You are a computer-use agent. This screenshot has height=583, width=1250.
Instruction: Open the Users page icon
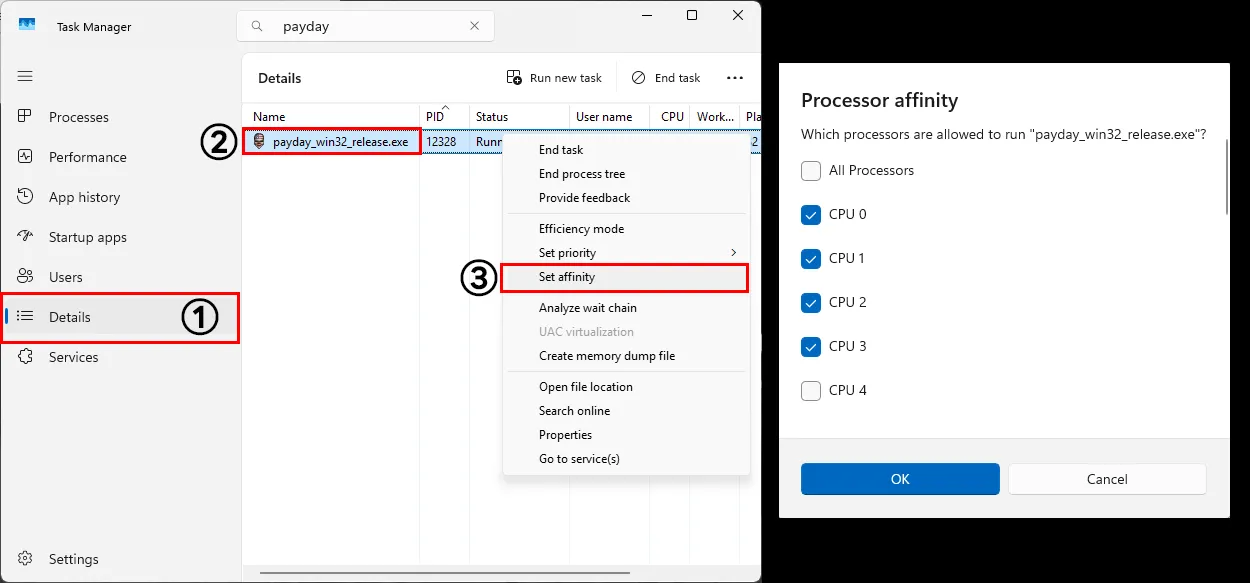coord(25,277)
